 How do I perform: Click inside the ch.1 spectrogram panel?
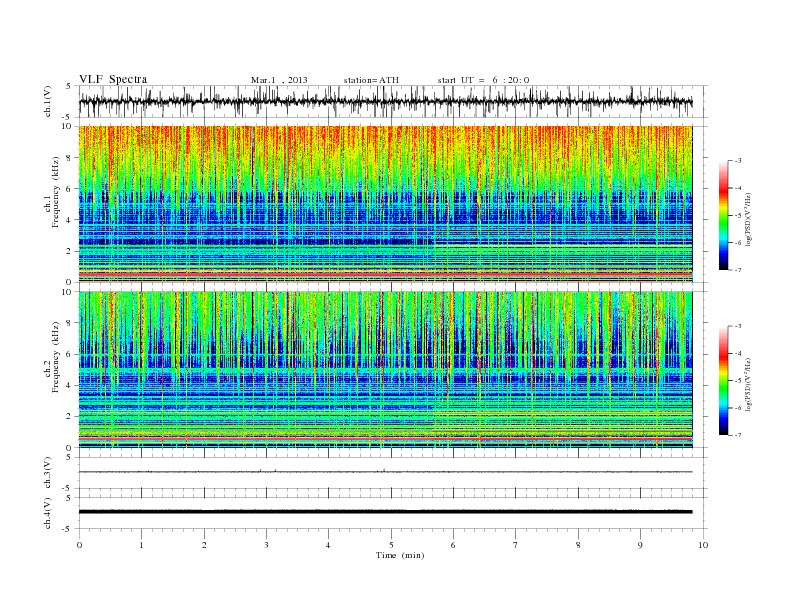pos(386,204)
